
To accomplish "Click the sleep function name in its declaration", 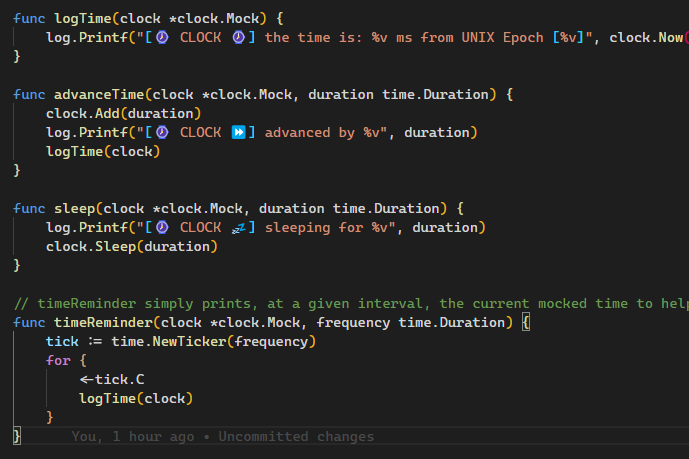I will pos(74,209).
